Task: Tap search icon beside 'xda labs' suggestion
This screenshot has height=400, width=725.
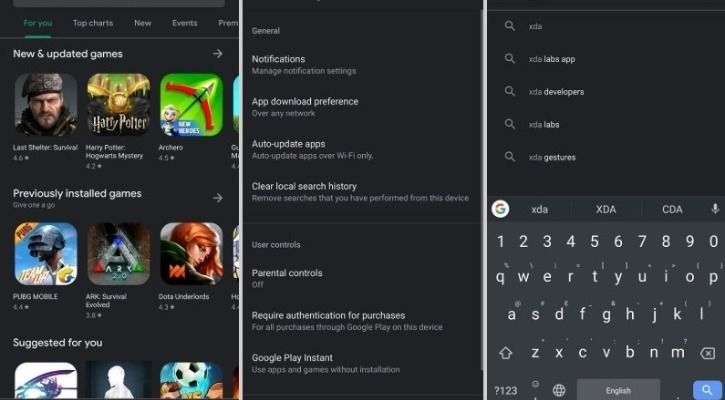Action: click(510, 124)
